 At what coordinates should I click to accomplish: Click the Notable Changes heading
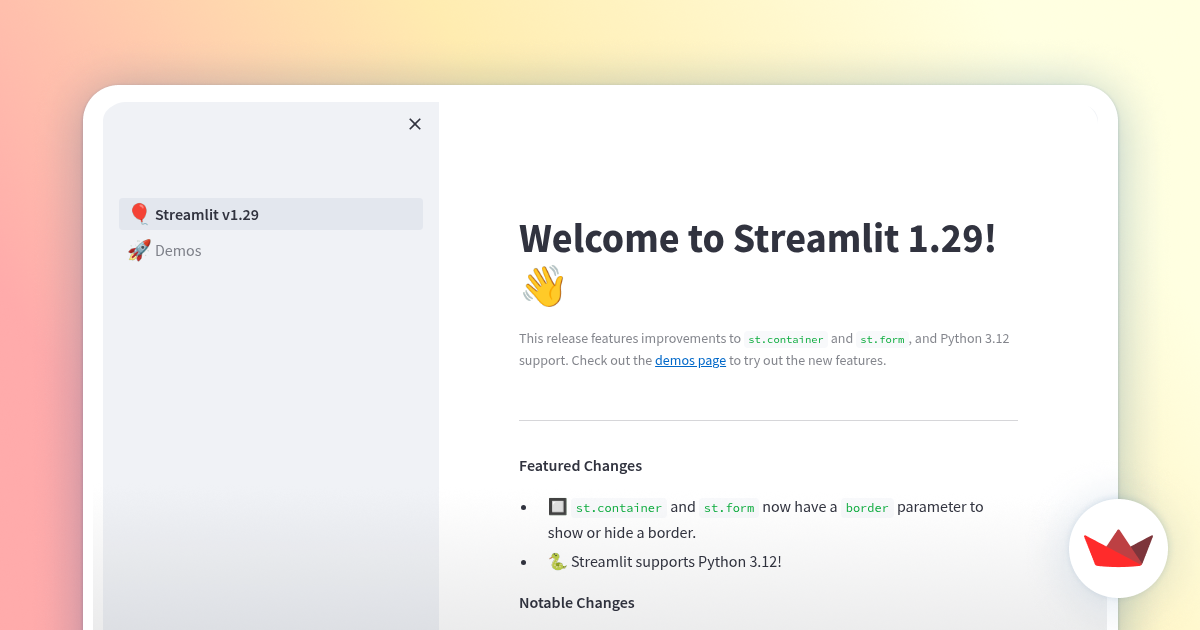pyautogui.click(x=576, y=602)
